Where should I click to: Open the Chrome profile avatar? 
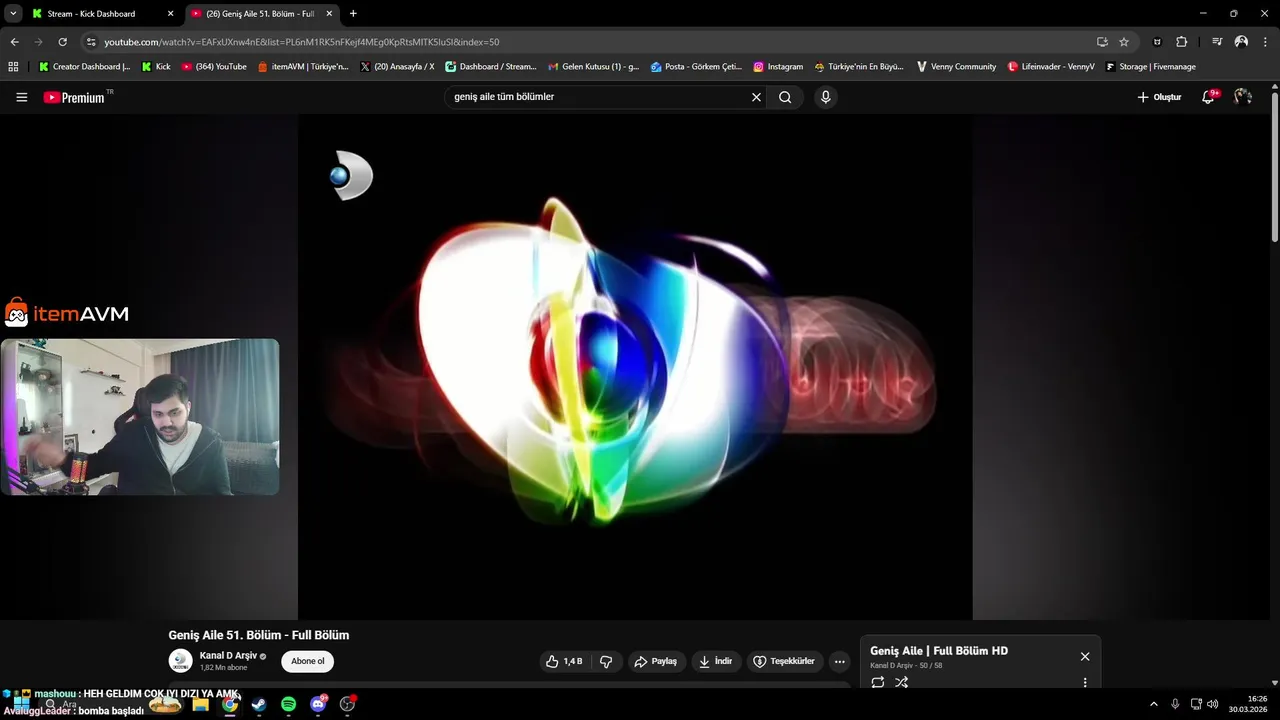point(1241,42)
